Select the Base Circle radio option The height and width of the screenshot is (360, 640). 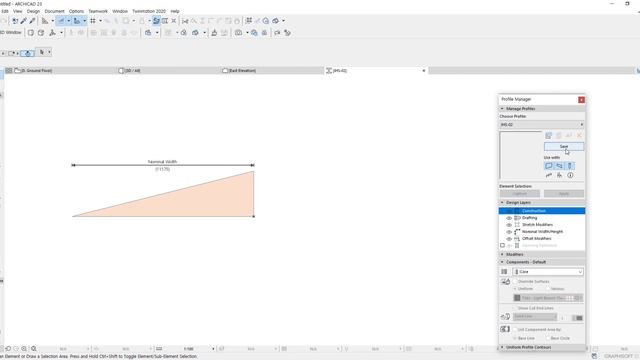(x=548, y=338)
